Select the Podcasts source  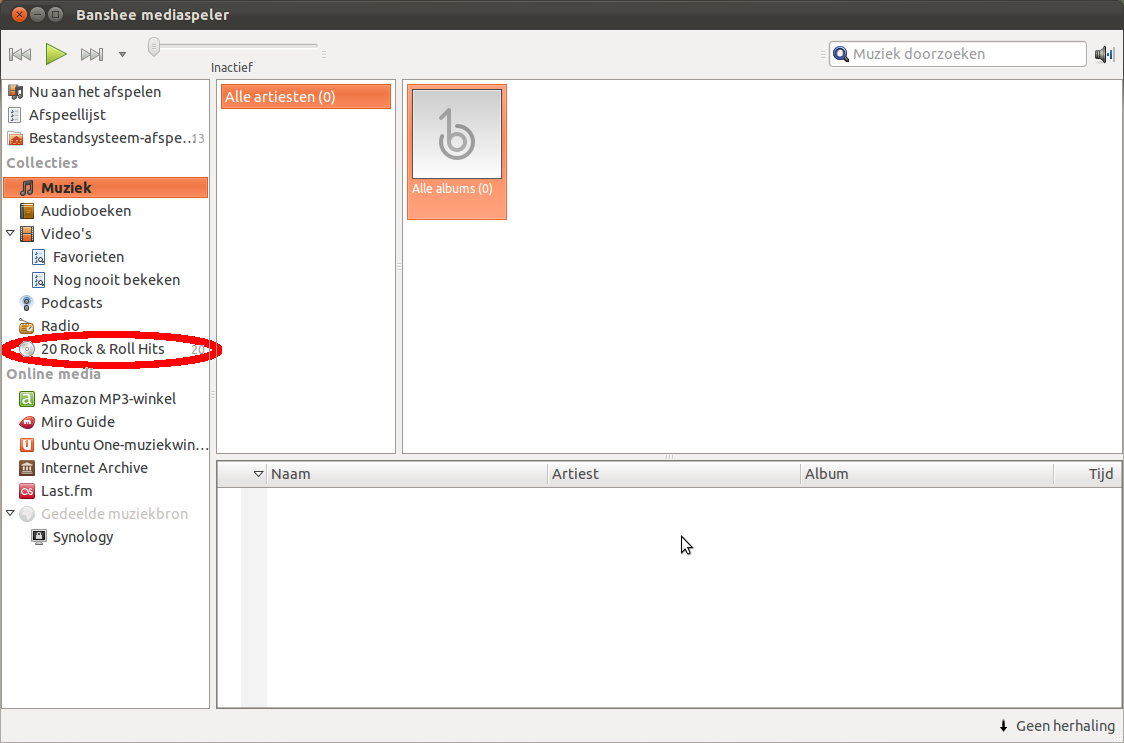tap(71, 303)
